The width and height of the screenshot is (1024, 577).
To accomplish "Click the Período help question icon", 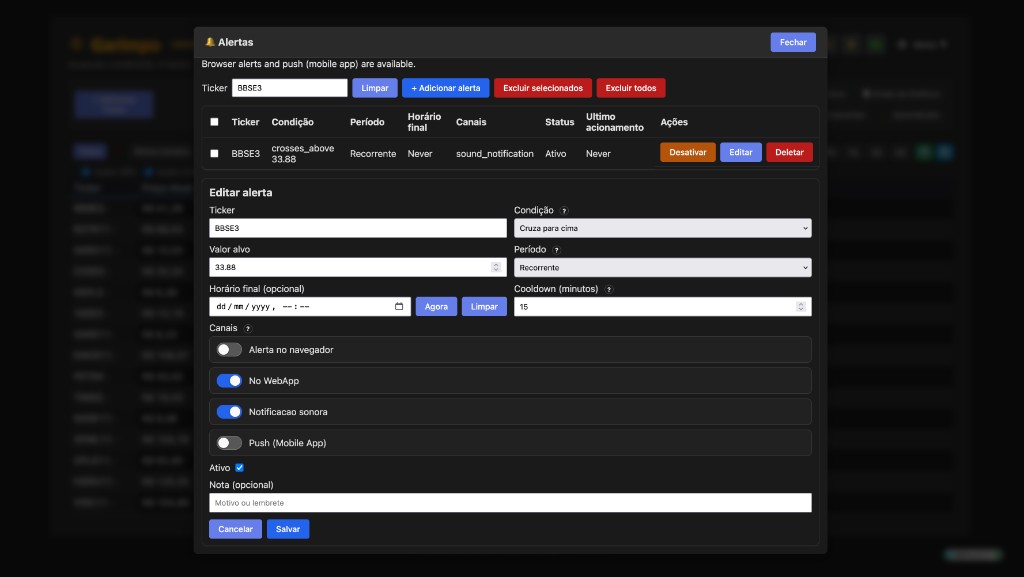I will pyautogui.click(x=556, y=250).
